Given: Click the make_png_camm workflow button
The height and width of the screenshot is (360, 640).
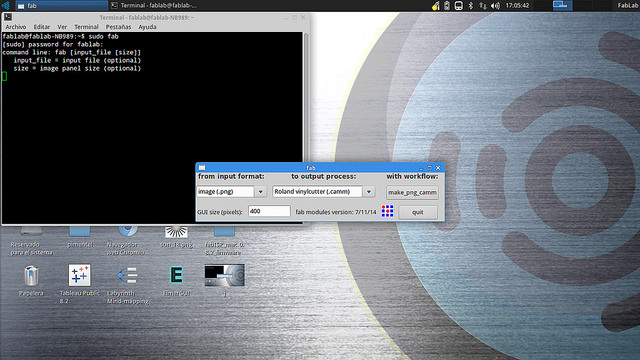Looking at the screenshot, I should pos(412,192).
